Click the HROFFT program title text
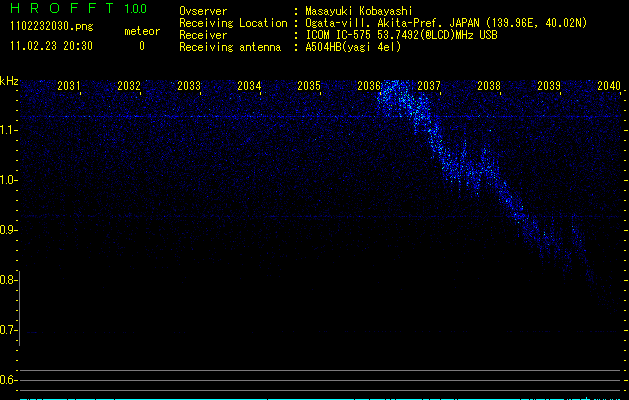The width and height of the screenshot is (629, 400). point(62,8)
